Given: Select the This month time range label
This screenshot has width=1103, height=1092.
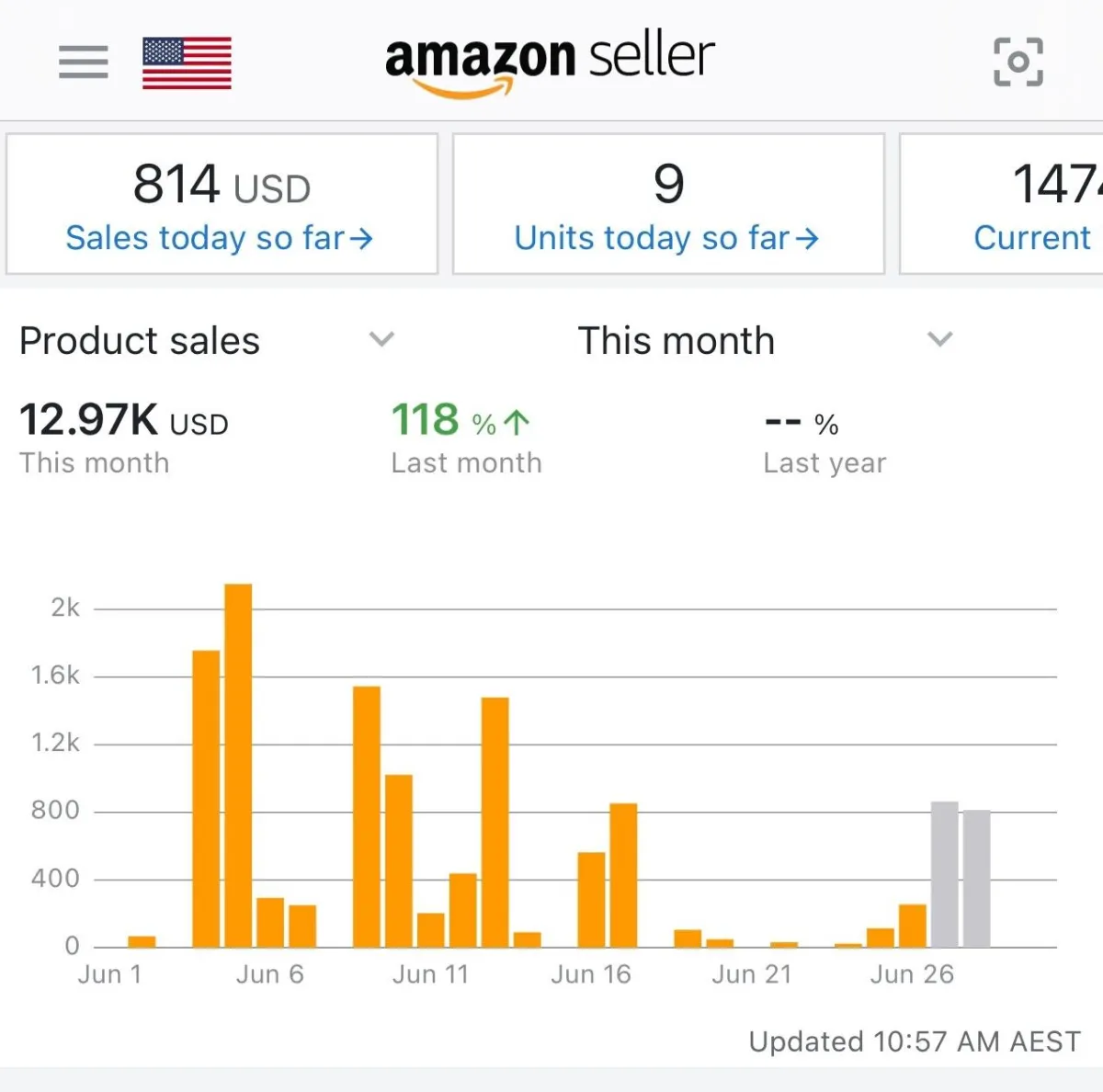Looking at the screenshot, I should 676,341.
